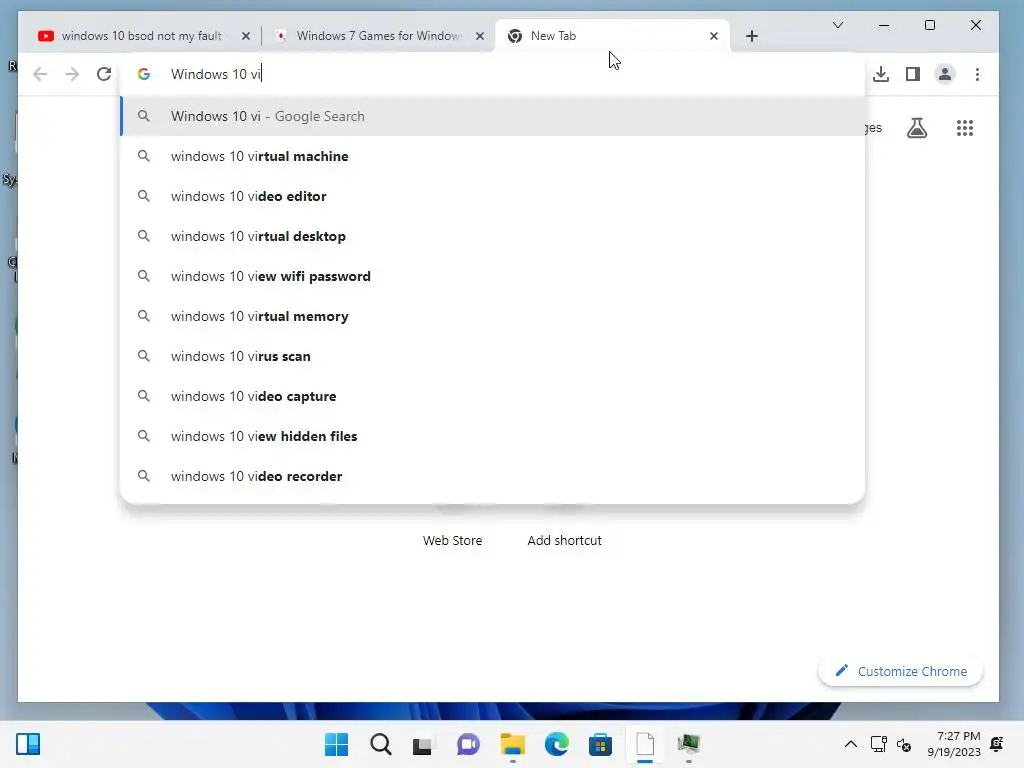Click the Add shortcut tile

coord(564,540)
